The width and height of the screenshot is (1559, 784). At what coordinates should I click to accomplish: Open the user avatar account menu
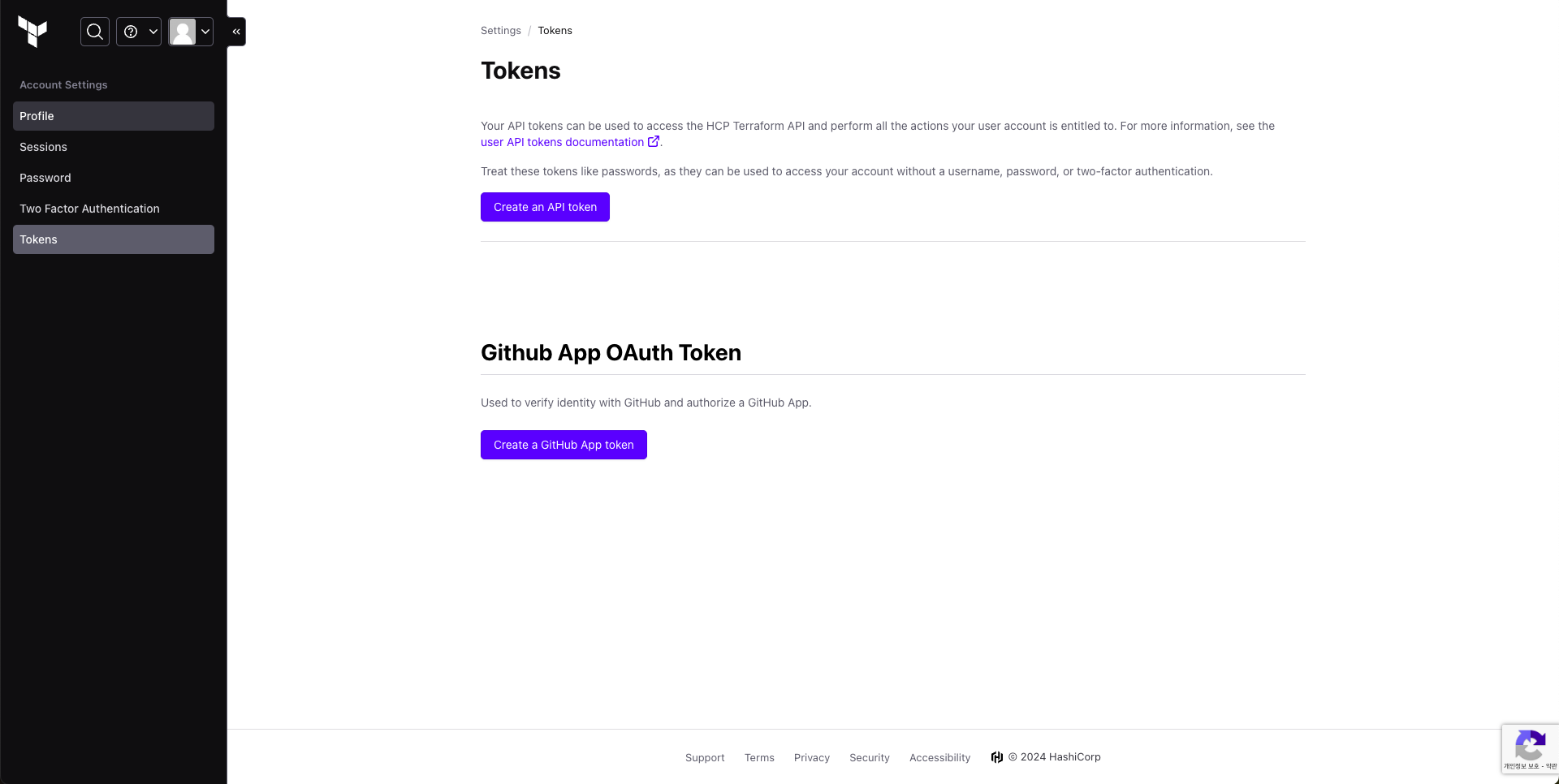191,32
